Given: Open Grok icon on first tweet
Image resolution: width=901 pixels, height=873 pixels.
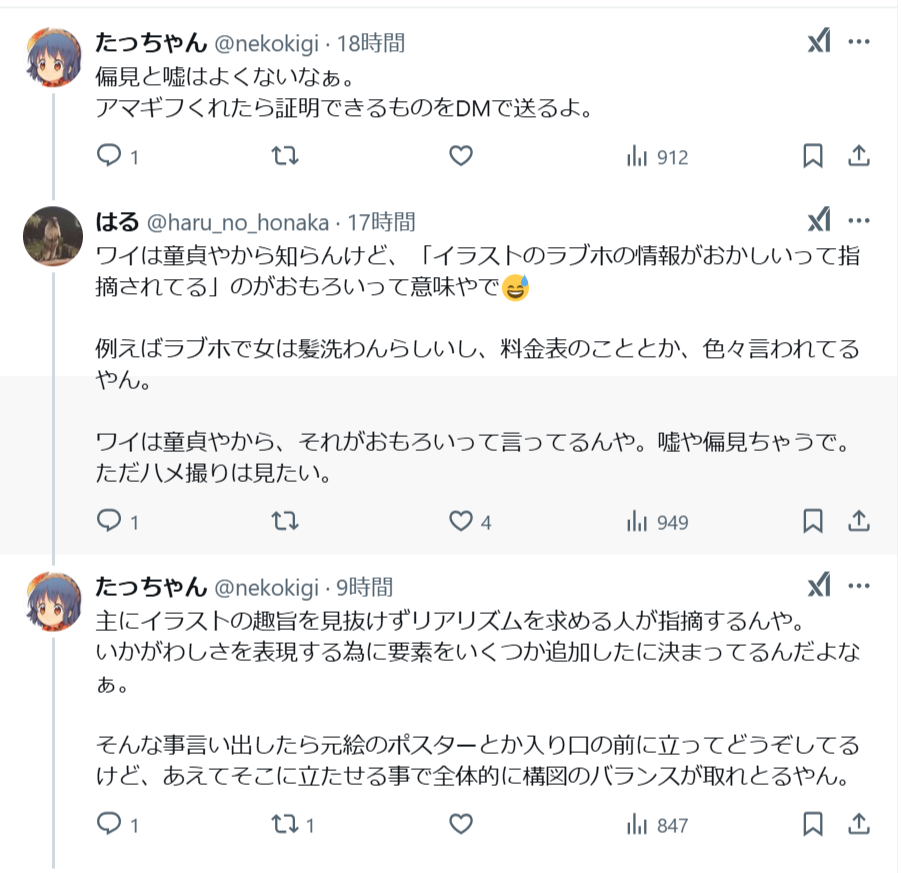Looking at the screenshot, I should click(x=819, y=42).
